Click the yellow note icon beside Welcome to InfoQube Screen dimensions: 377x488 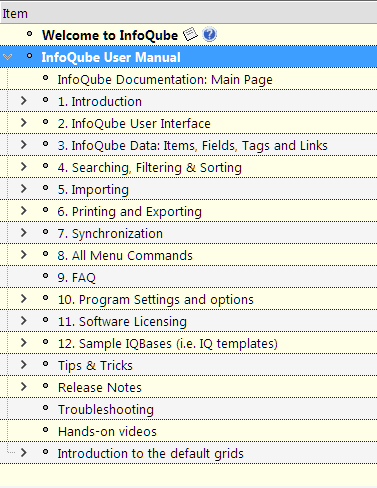pos(190,34)
